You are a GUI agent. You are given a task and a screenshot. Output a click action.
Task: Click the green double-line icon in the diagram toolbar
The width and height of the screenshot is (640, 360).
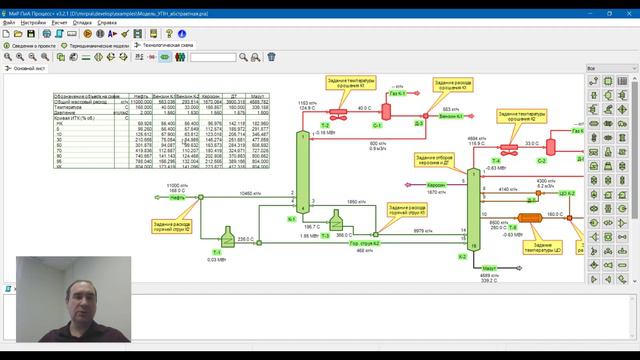tap(86, 57)
